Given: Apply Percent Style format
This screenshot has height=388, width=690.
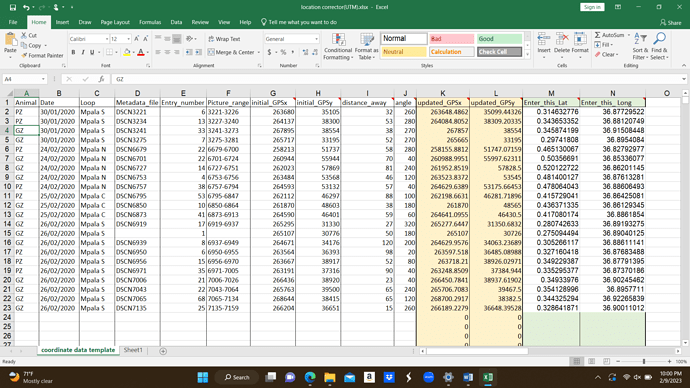Looking at the screenshot, I should (x=283, y=52).
